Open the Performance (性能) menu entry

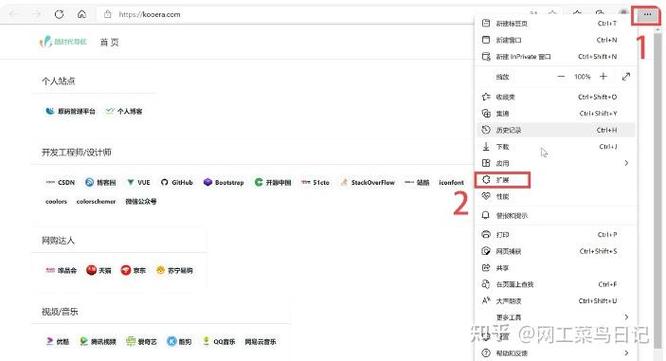555,196
